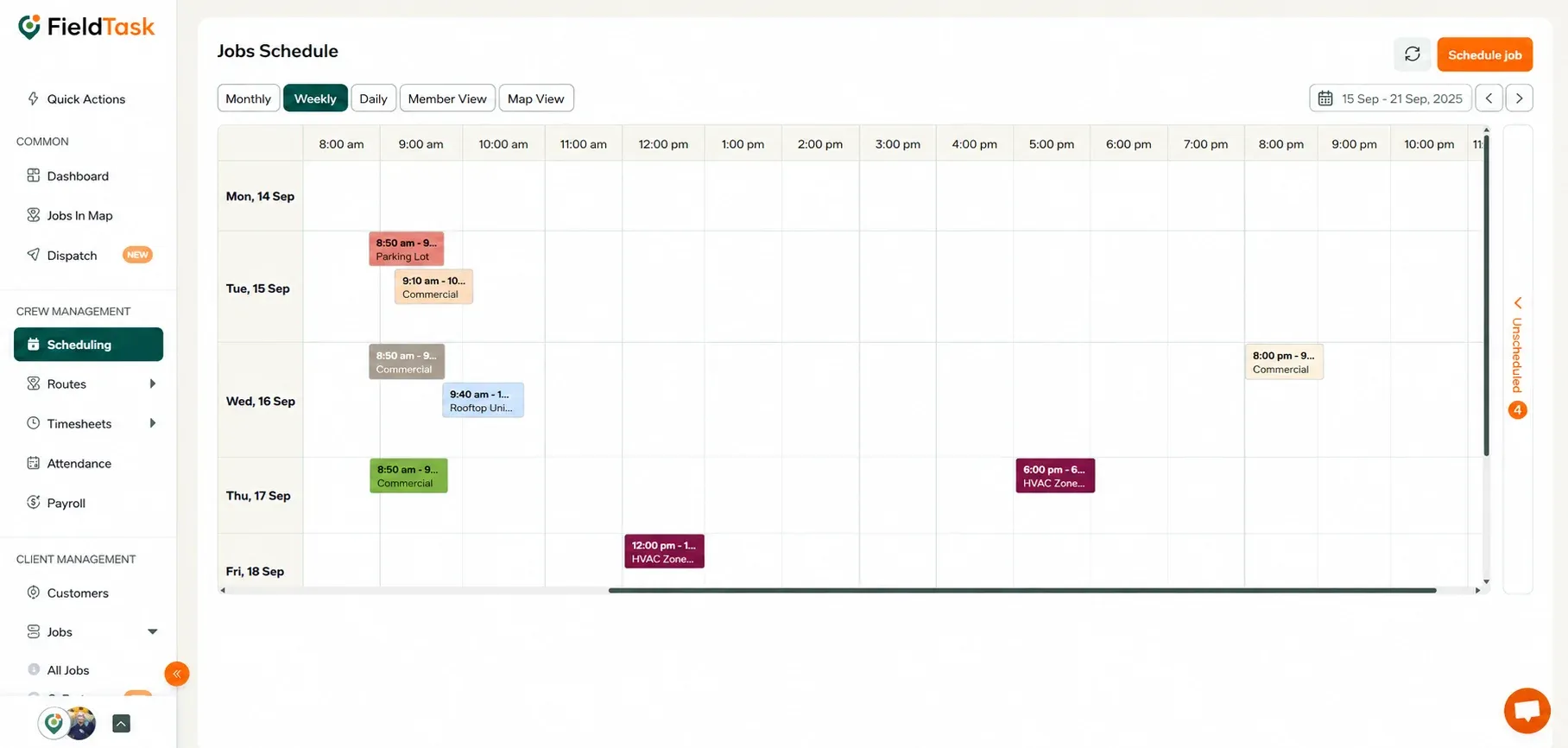
Task: Expand the Unscheduled panel chevron
Action: point(1517,303)
